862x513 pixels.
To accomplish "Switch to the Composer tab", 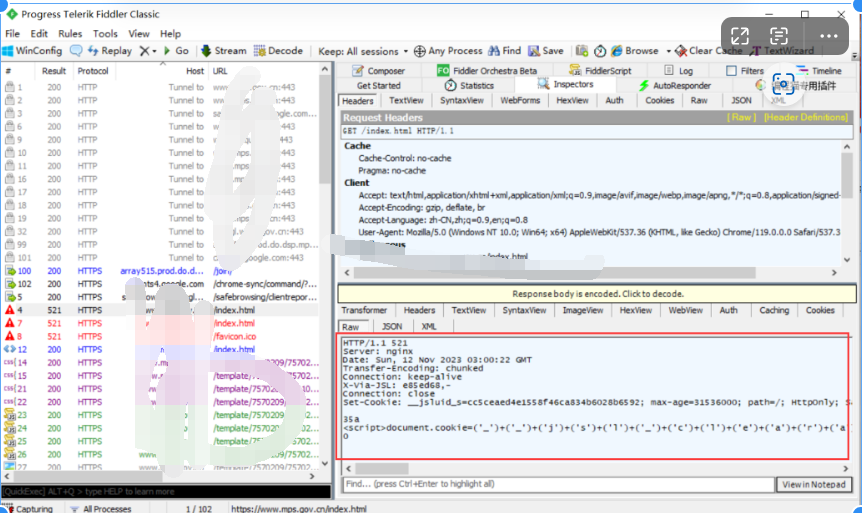I will [378, 71].
